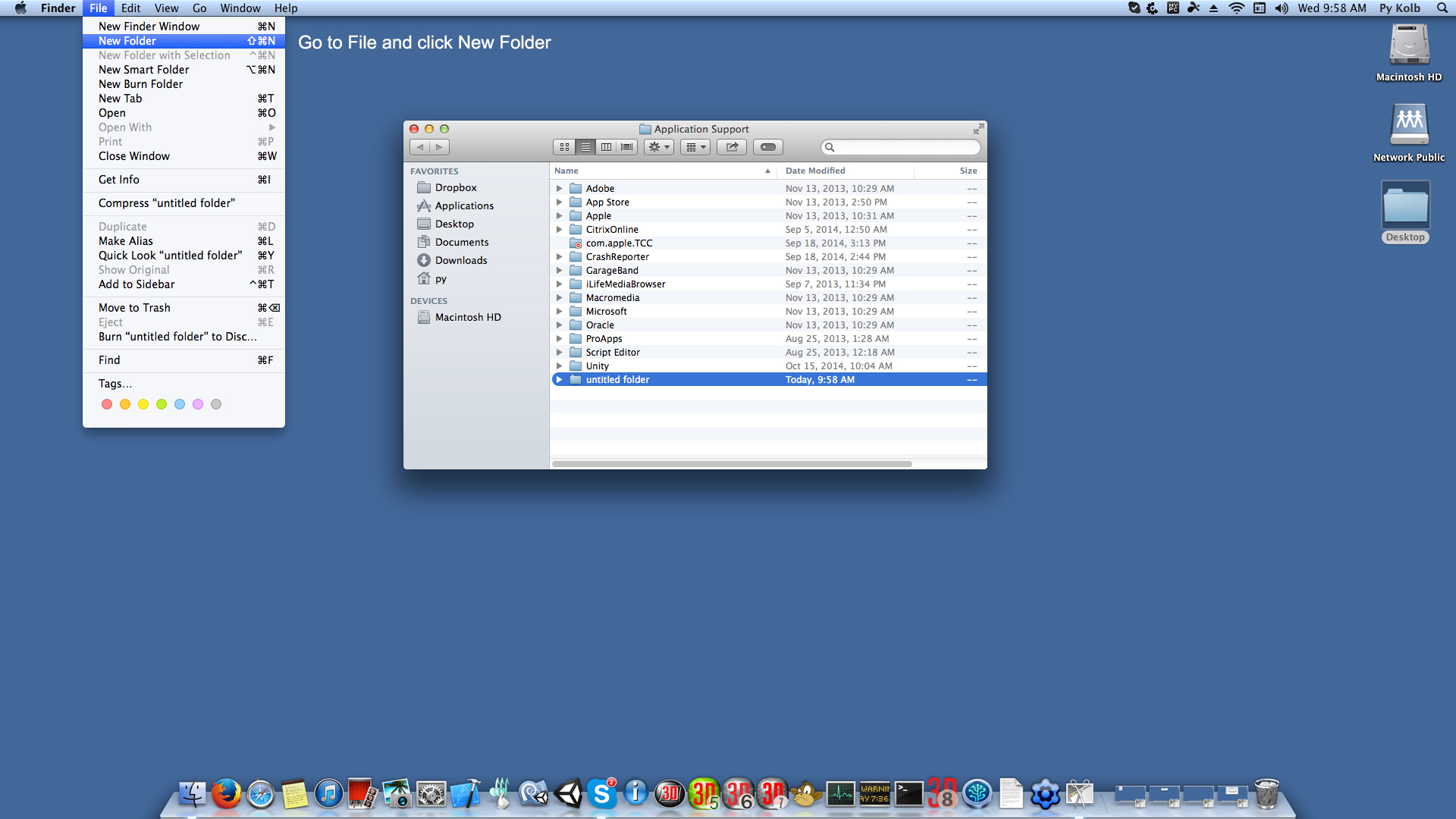The height and width of the screenshot is (819, 1456).
Task: Select the Action gear menu icon
Action: (x=658, y=147)
